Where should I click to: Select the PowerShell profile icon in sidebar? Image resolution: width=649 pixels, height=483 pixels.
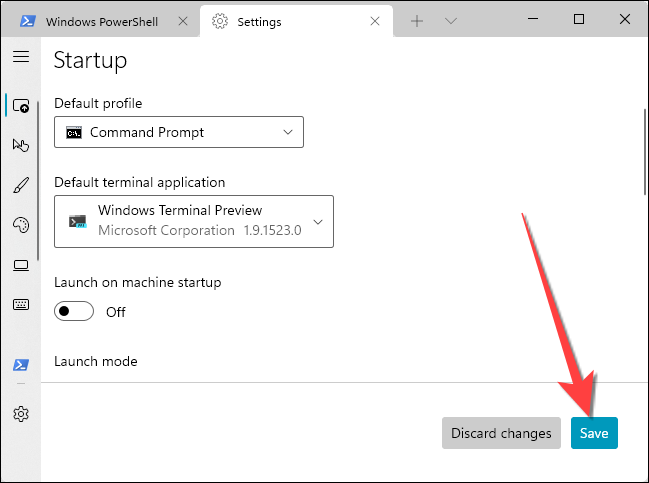coord(20,365)
